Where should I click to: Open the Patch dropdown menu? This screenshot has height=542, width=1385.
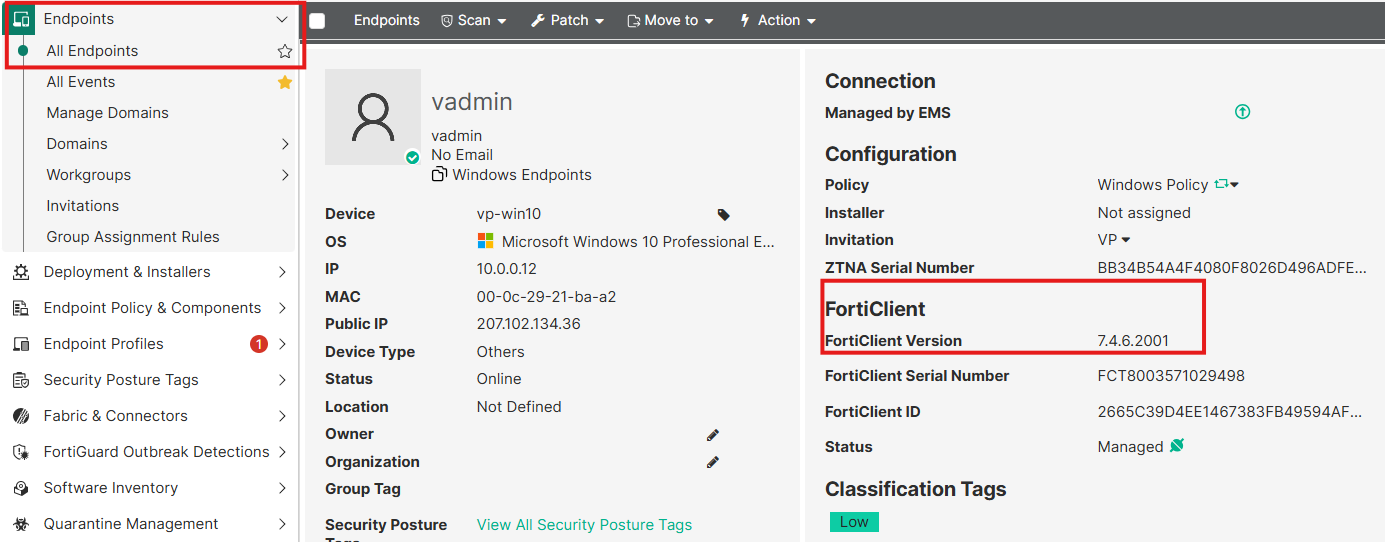(567, 20)
